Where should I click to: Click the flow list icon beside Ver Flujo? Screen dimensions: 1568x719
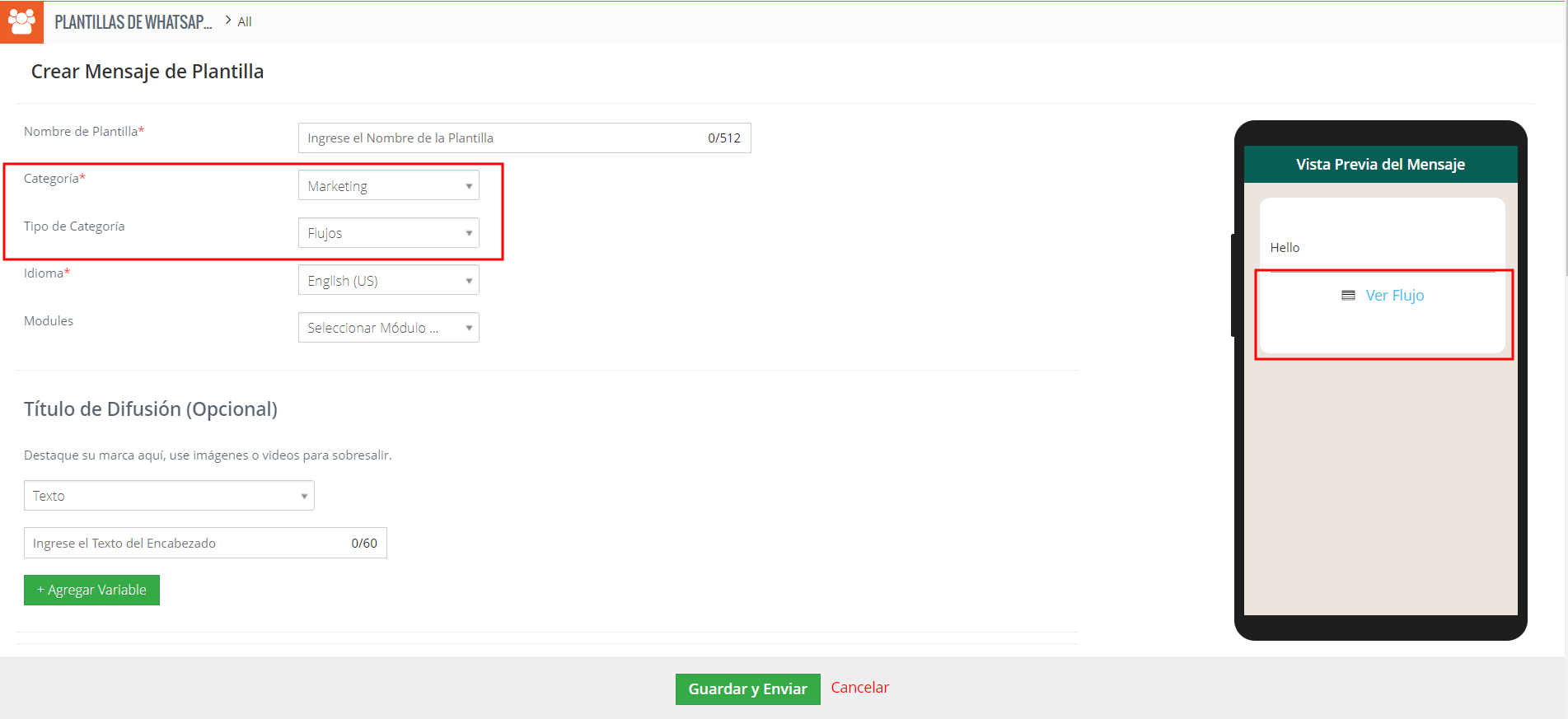pyautogui.click(x=1348, y=296)
